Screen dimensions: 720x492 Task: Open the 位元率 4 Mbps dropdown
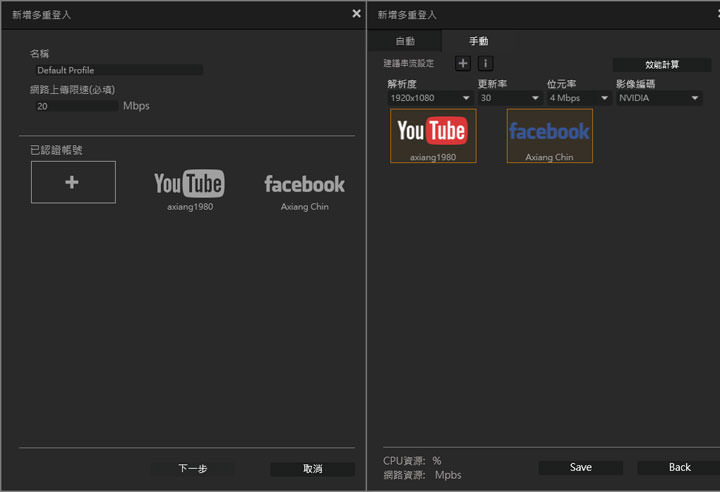point(578,98)
